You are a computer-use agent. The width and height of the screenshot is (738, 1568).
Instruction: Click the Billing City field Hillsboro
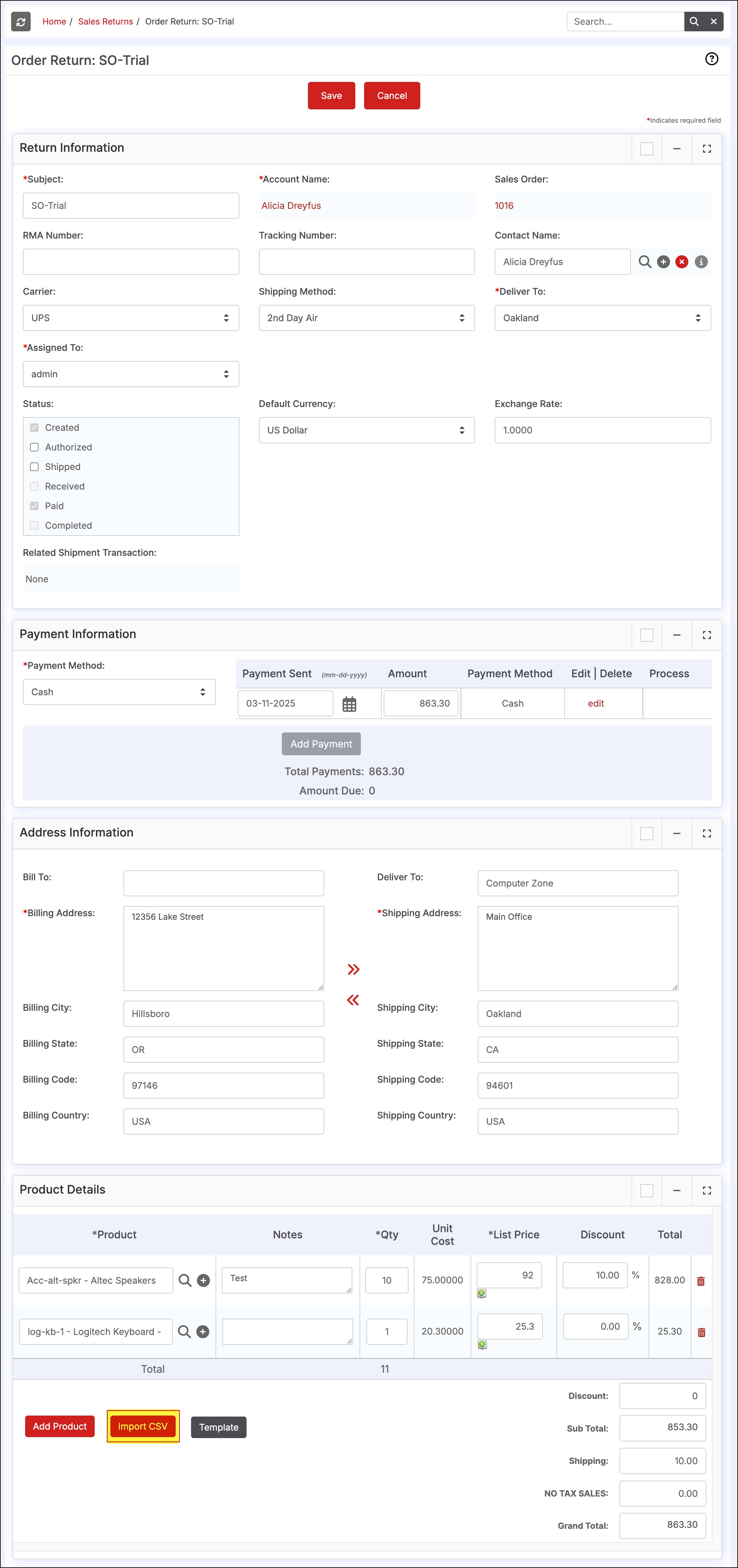click(223, 1014)
